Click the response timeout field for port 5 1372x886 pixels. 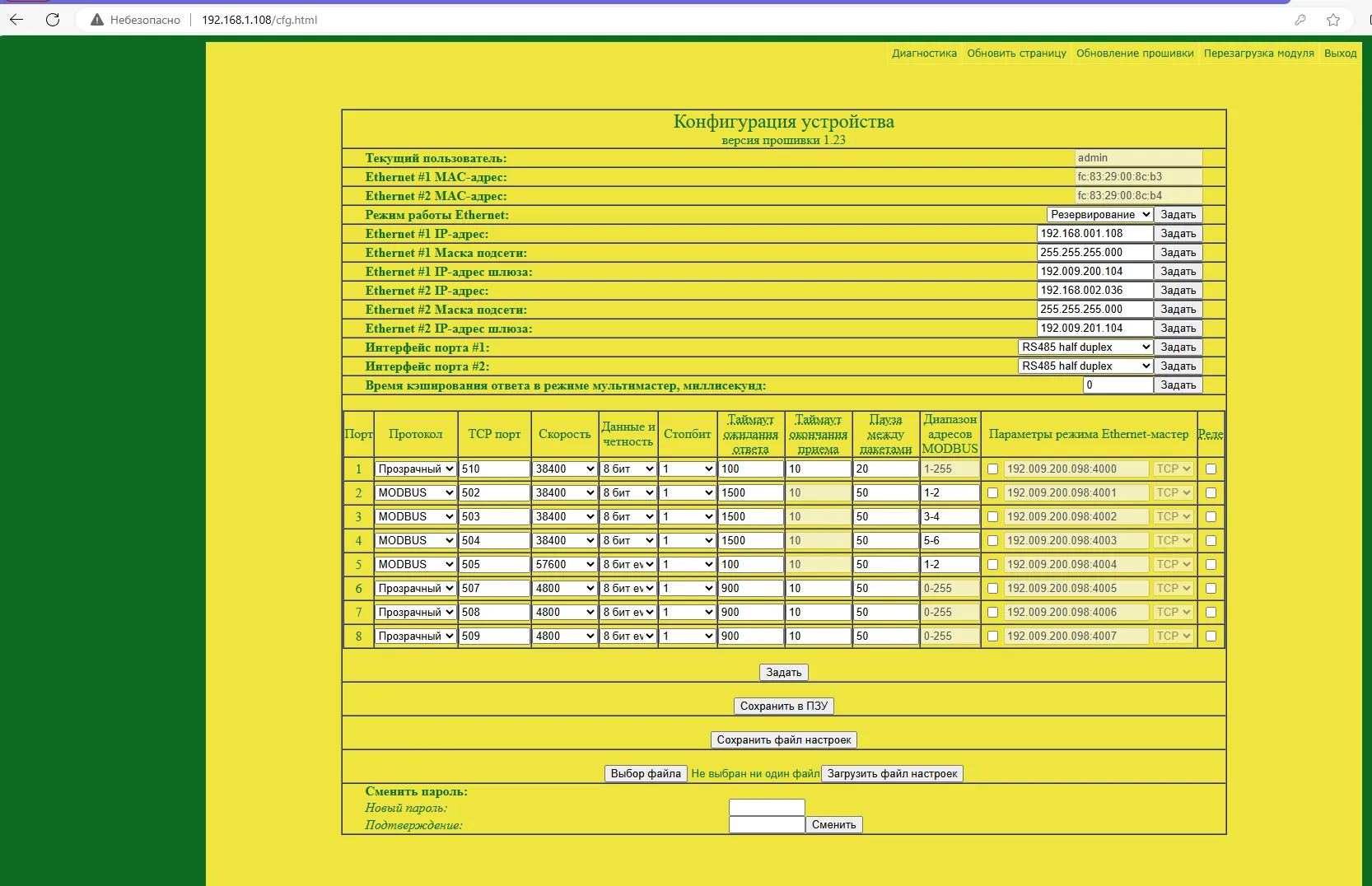(x=750, y=565)
